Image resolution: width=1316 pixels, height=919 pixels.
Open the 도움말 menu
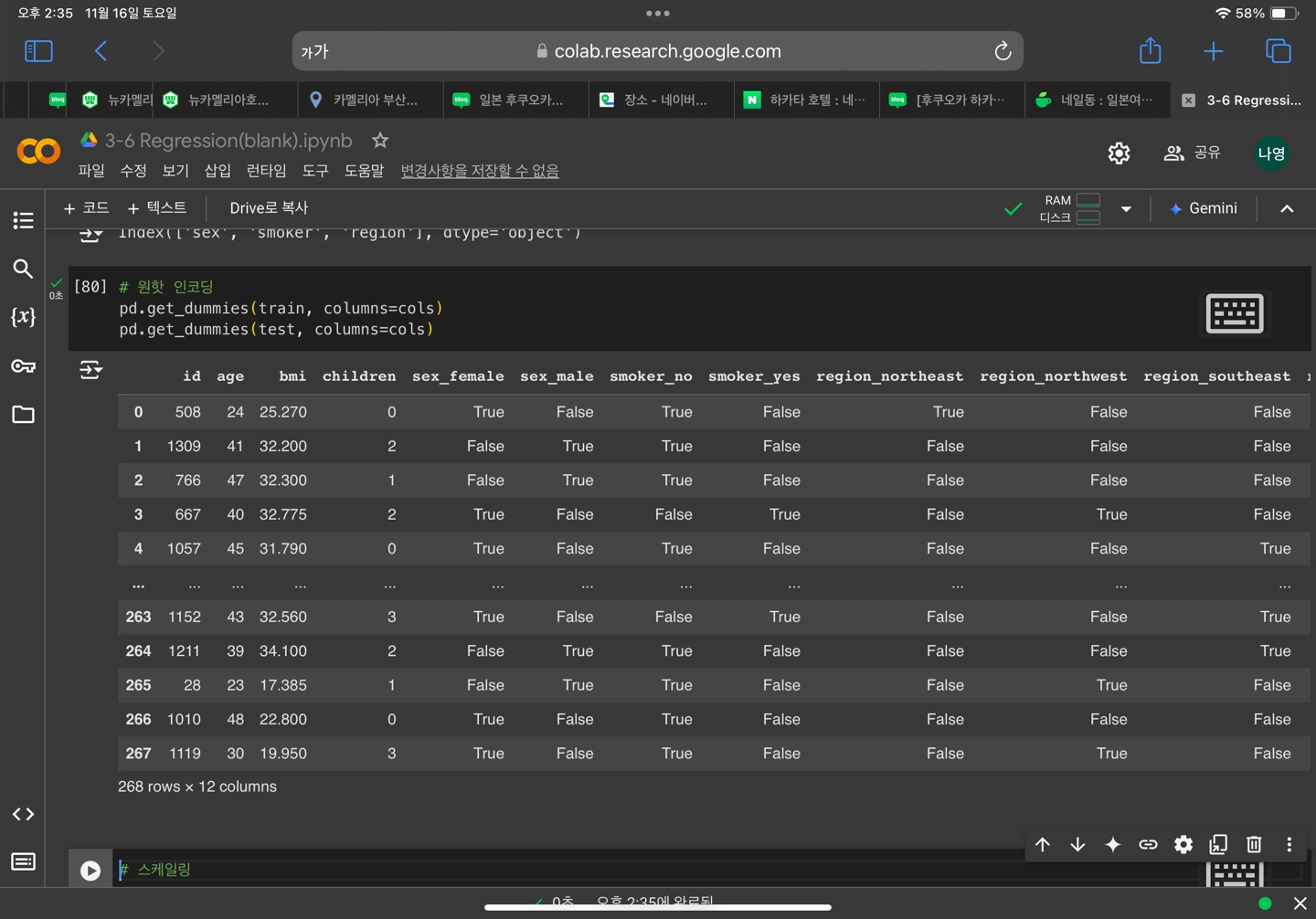pyautogui.click(x=364, y=171)
